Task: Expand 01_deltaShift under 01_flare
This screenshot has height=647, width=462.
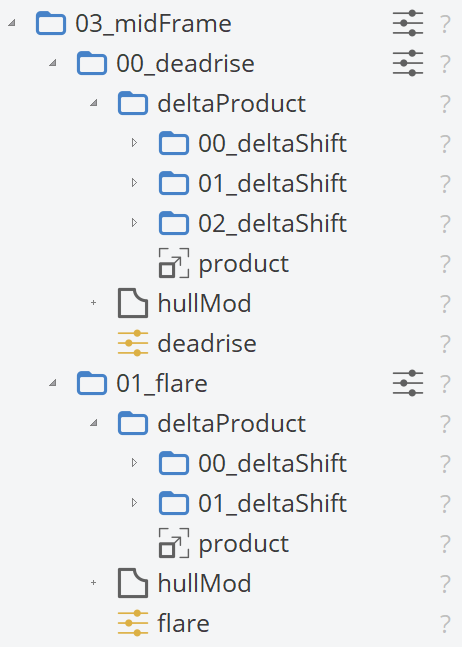Action: click(134, 503)
